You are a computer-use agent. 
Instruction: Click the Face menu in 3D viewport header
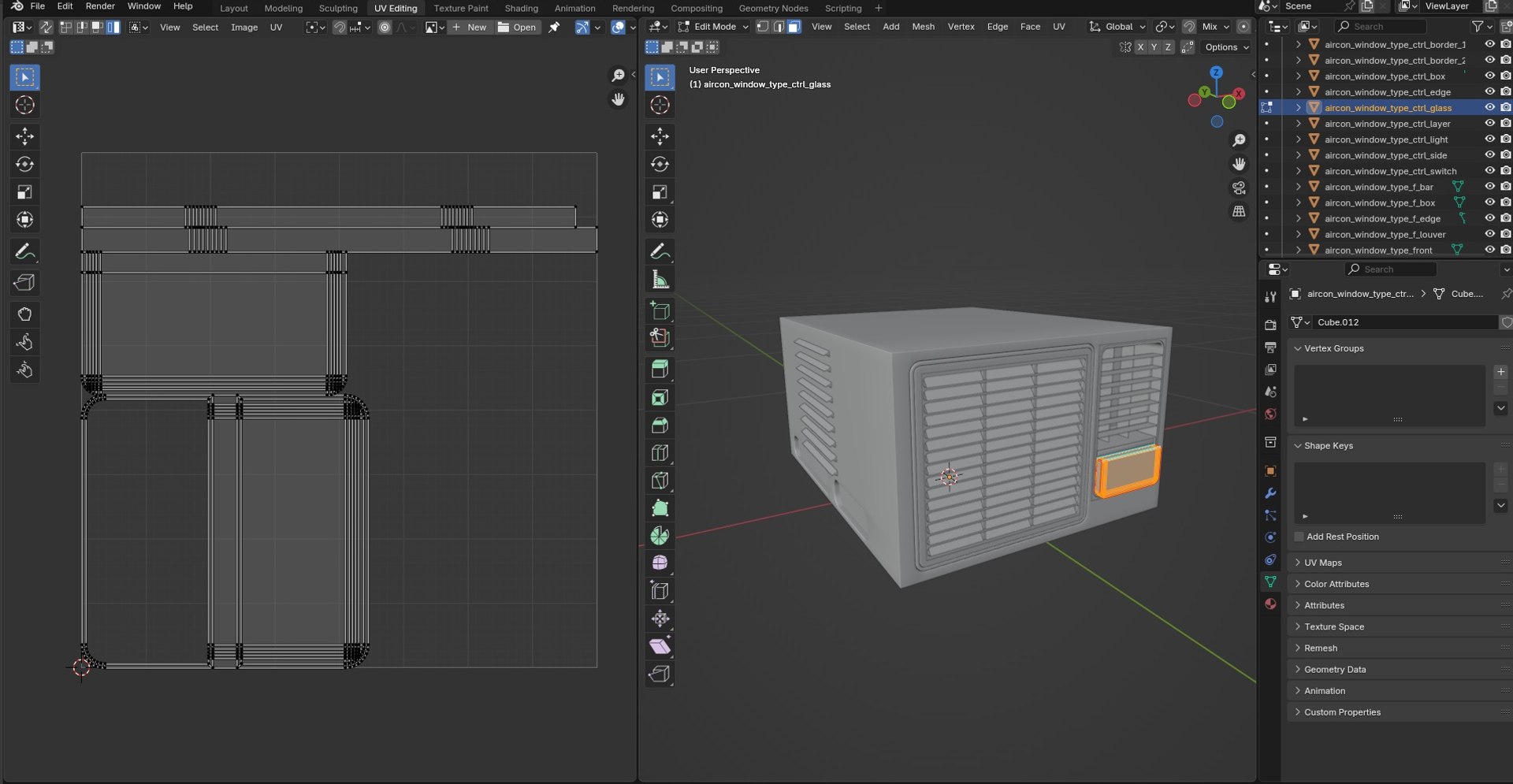[1030, 27]
